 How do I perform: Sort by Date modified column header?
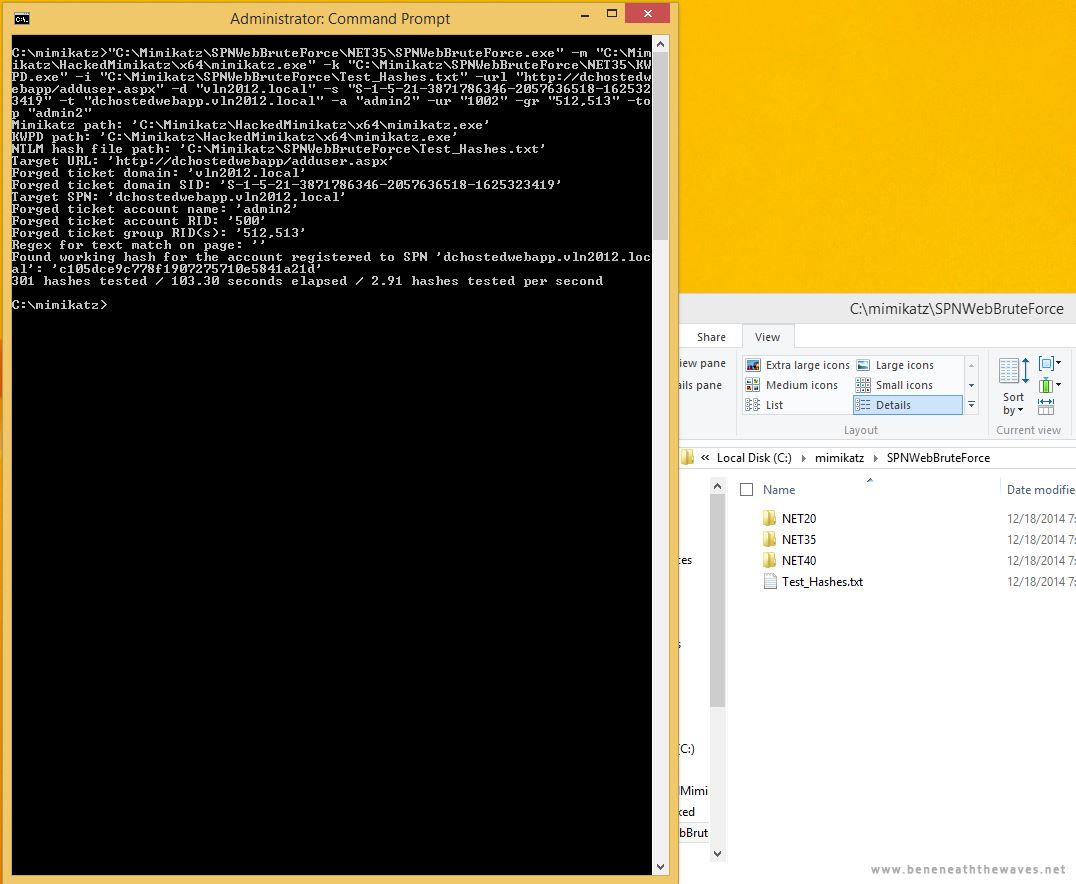[x=1040, y=489]
